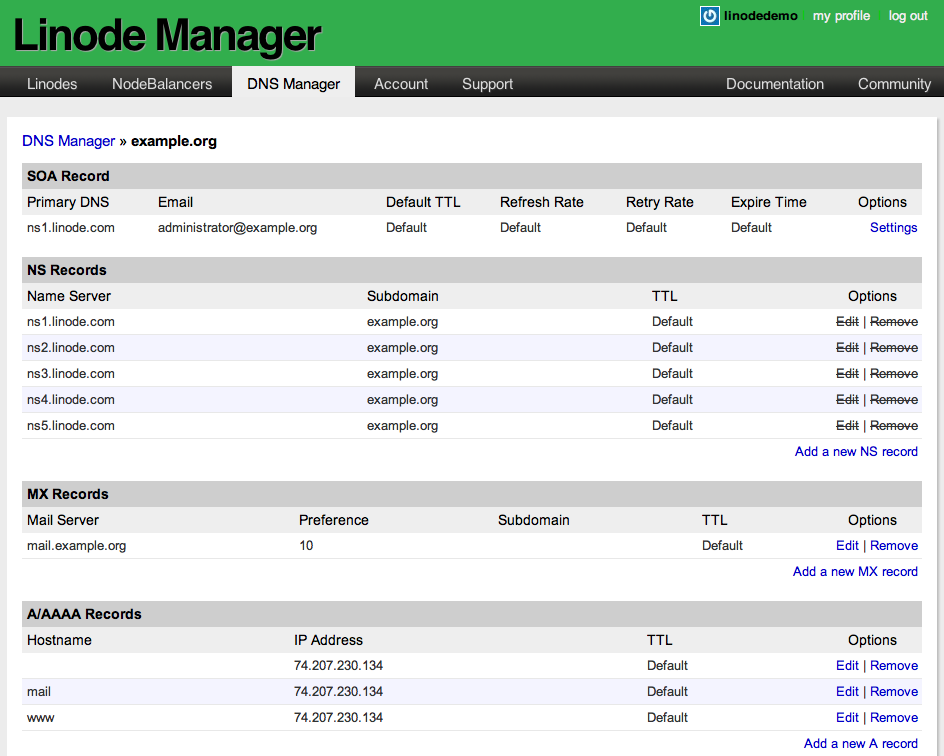Log out of the account
This screenshot has width=944, height=756.
click(908, 16)
